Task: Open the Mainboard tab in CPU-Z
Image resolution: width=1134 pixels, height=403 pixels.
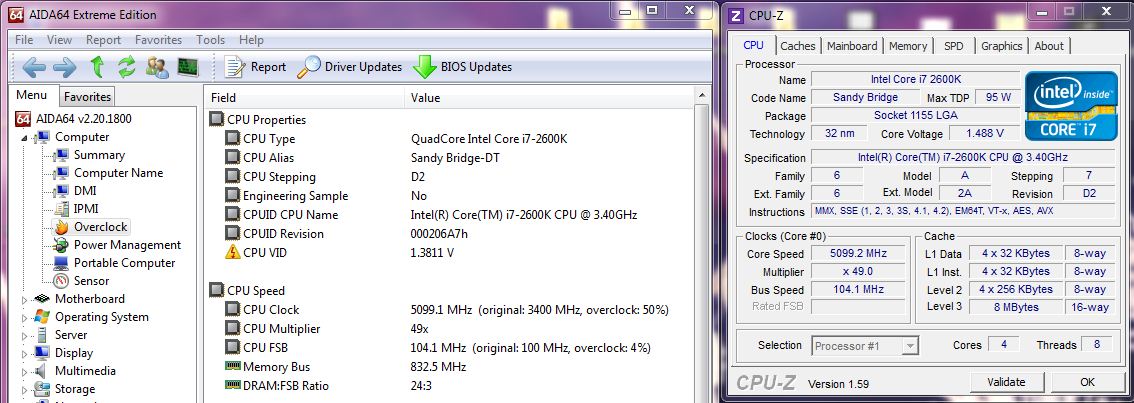Action: tap(852, 46)
